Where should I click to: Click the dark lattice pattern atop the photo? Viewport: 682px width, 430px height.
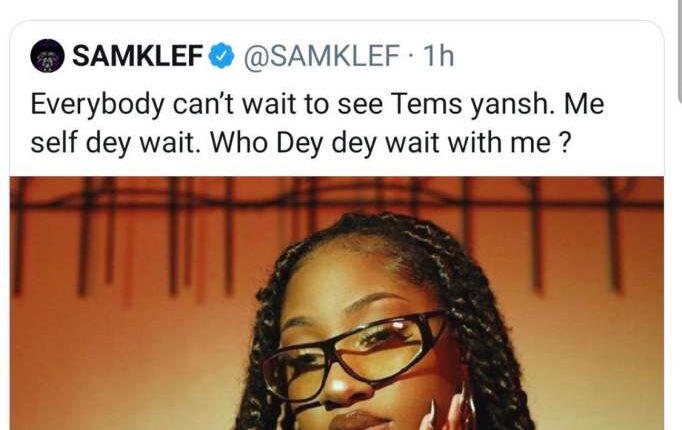pos(337,196)
